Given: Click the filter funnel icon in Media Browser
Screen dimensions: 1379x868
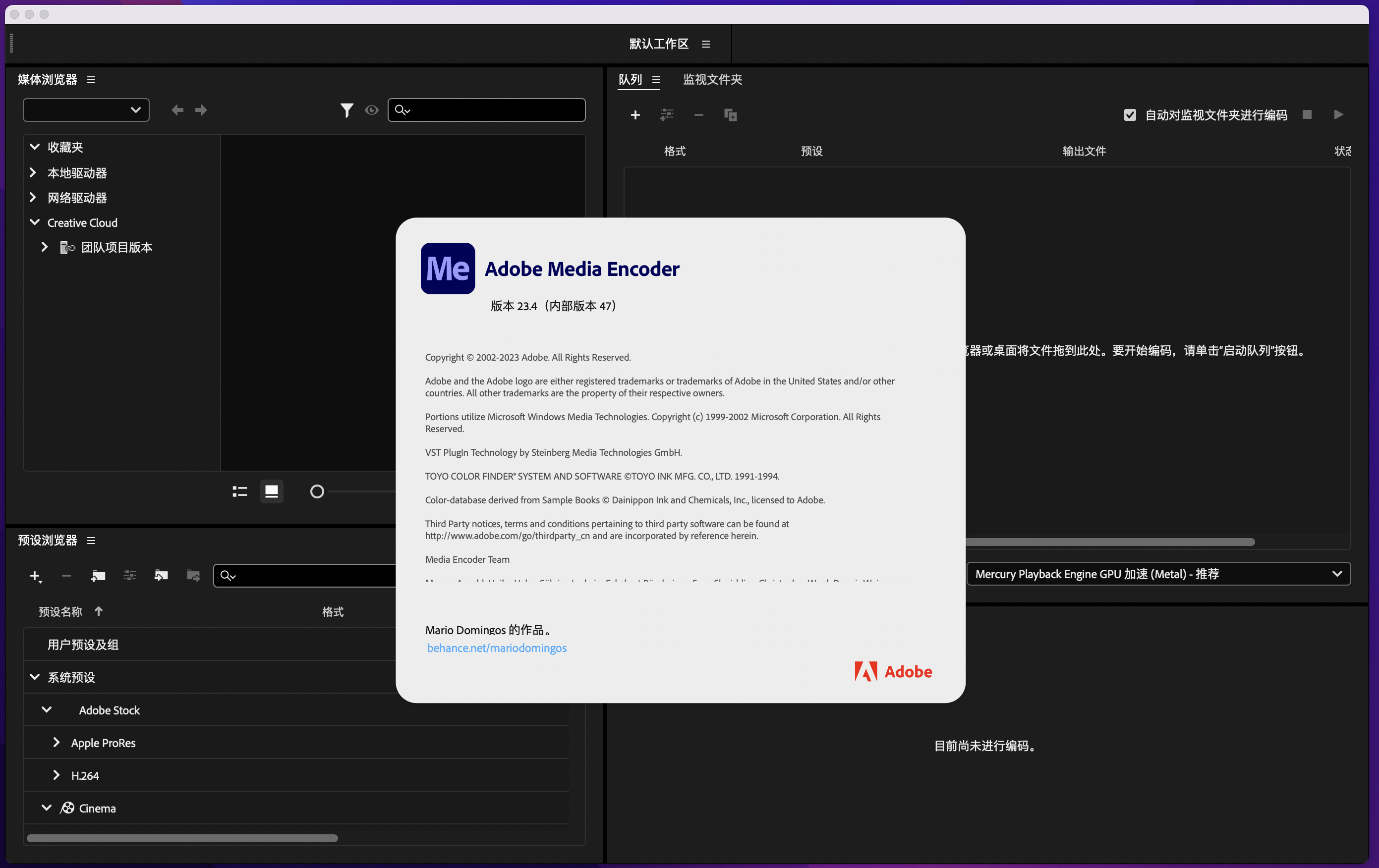Looking at the screenshot, I should coord(346,110).
